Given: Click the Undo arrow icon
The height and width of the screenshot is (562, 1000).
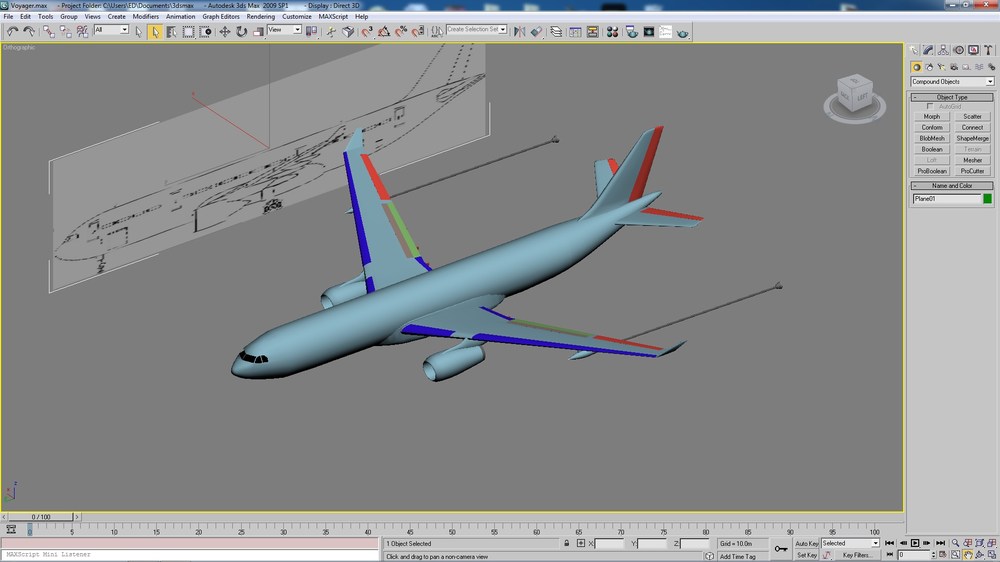Looking at the screenshot, I should point(12,31).
